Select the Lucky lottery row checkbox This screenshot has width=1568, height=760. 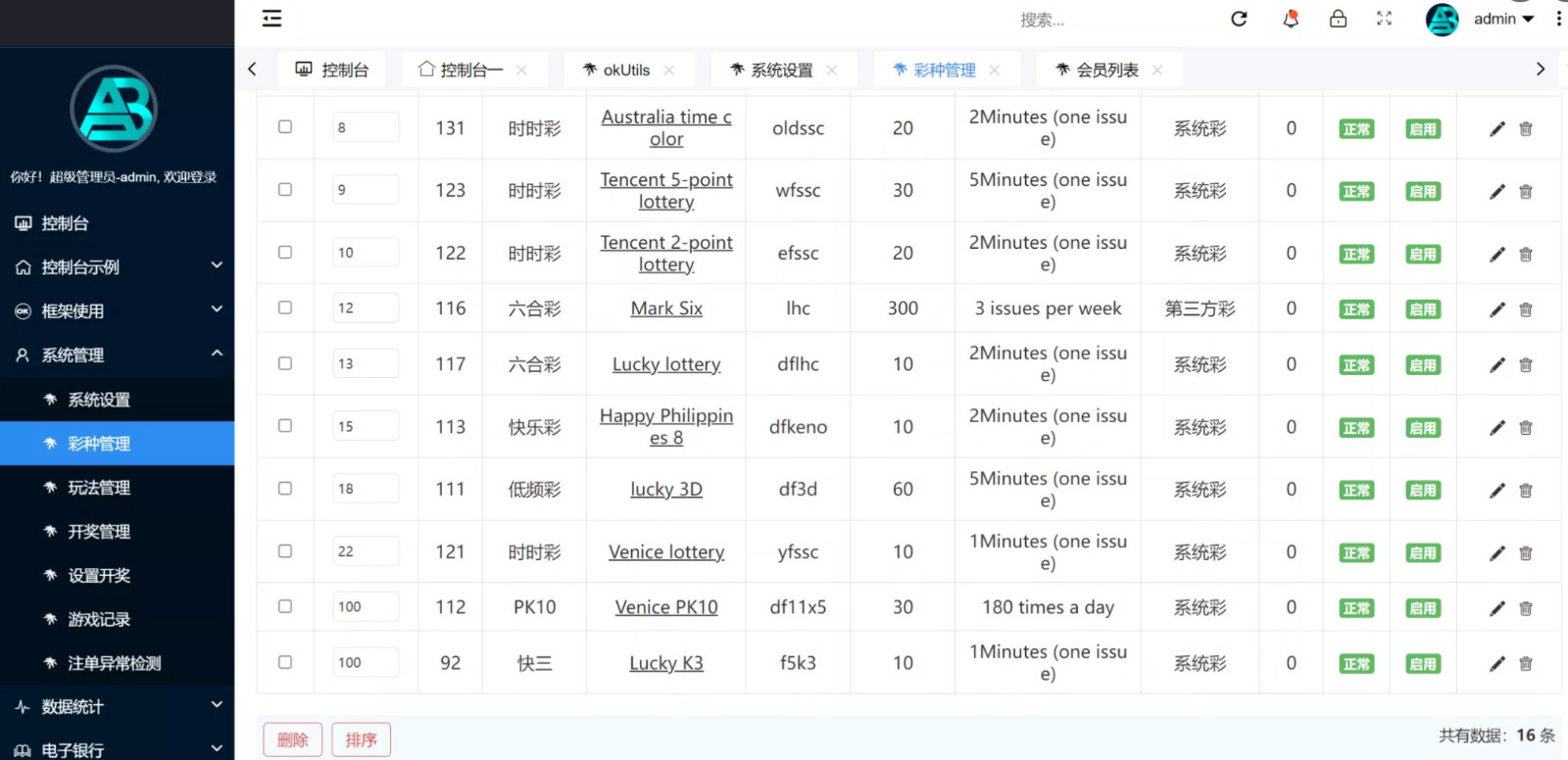click(285, 363)
